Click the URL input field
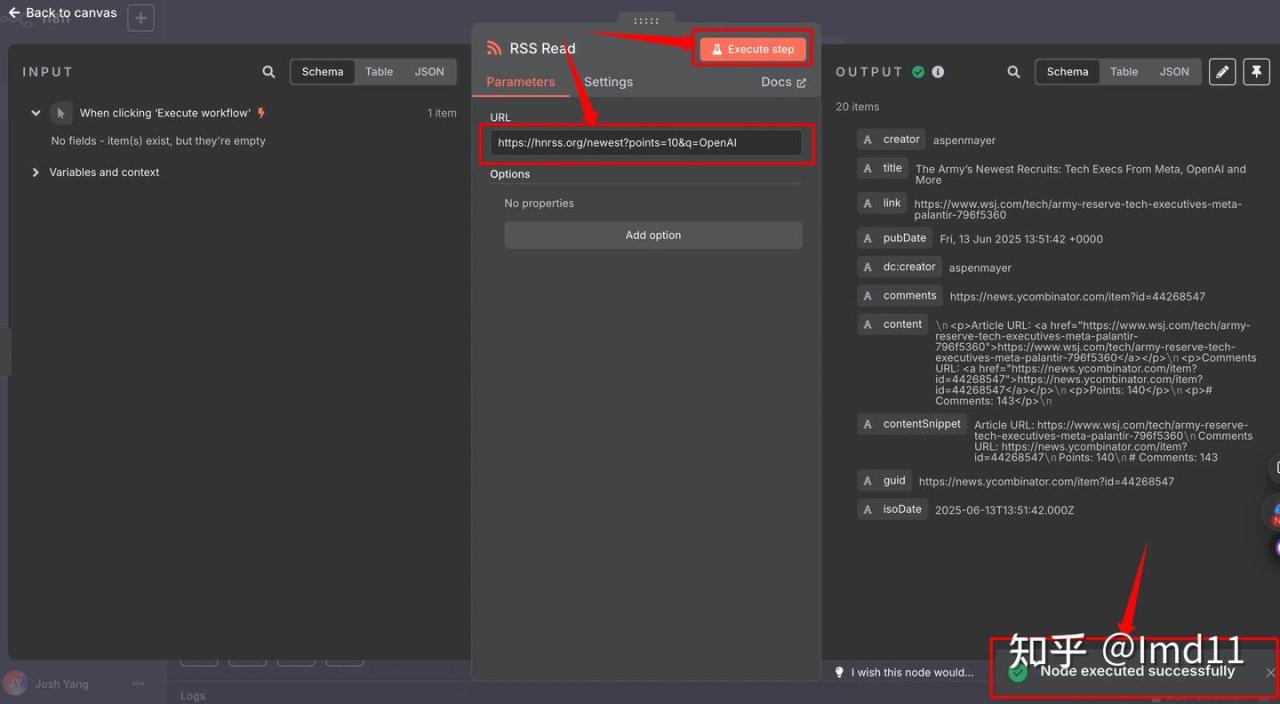The width and height of the screenshot is (1280, 704). tap(645, 143)
